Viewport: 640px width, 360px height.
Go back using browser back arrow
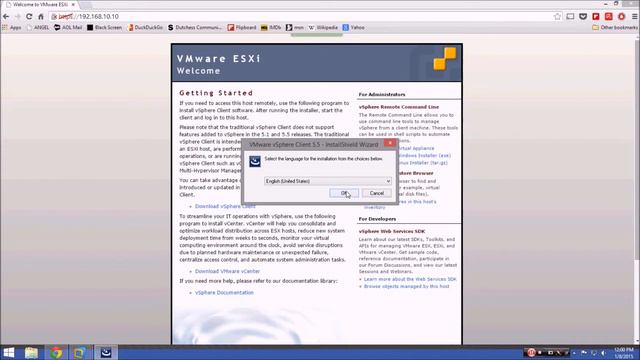[6, 17]
